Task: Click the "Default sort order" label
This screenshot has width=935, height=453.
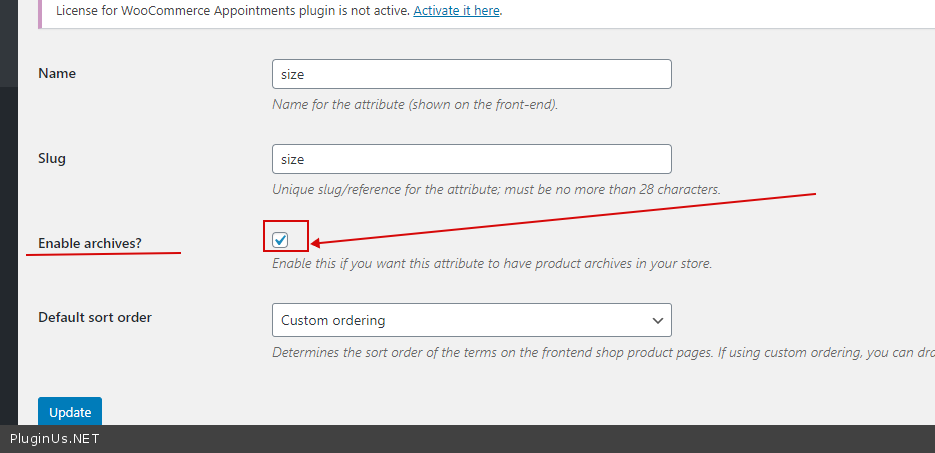Action: (x=95, y=317)
